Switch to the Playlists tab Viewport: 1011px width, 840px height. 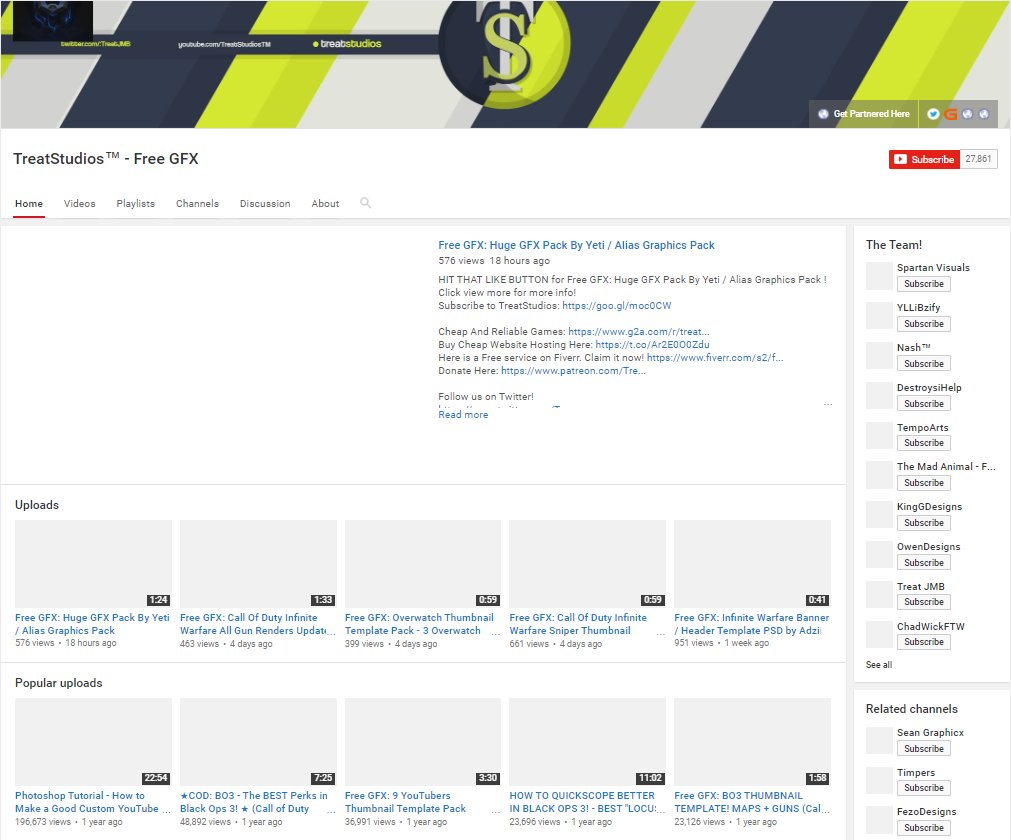[x=135, y=204]
